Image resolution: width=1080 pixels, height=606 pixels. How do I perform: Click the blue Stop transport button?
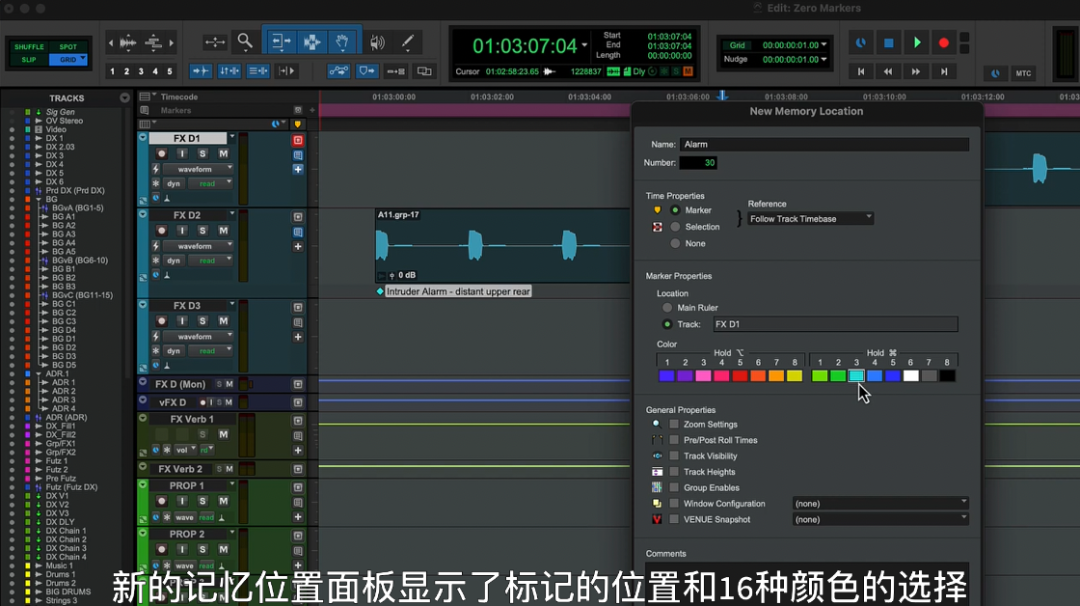point(888,43)
